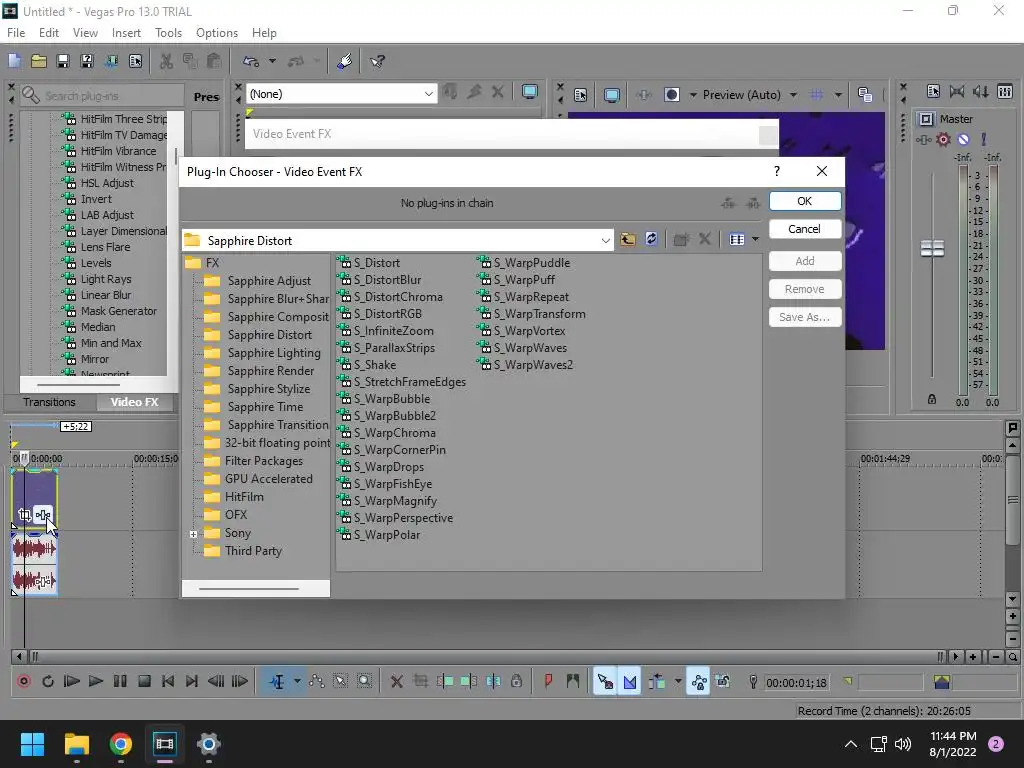Open Auto Ripple dropdown arrow
This screenshot has width=1024, height=768.
click(x=678, y=682)
